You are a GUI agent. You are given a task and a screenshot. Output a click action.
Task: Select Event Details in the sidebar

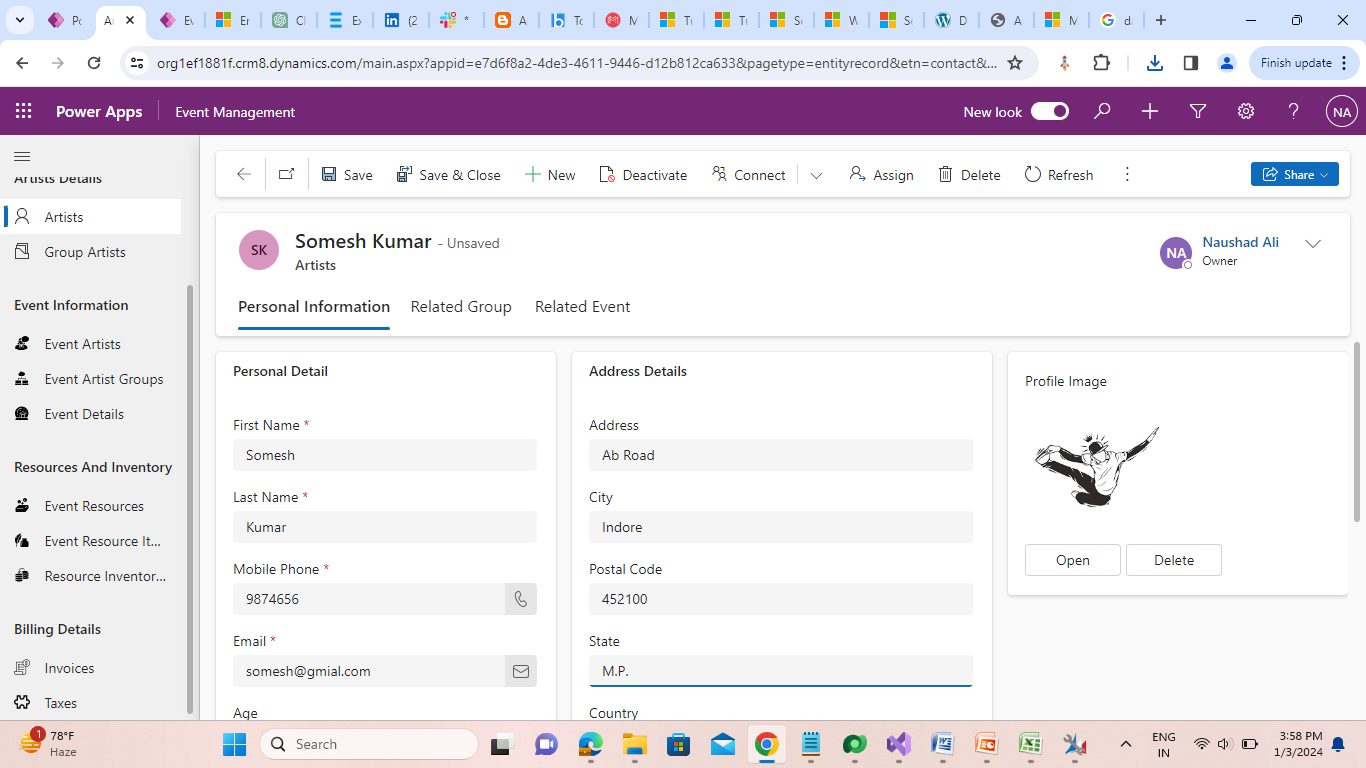tap(84, 414)
